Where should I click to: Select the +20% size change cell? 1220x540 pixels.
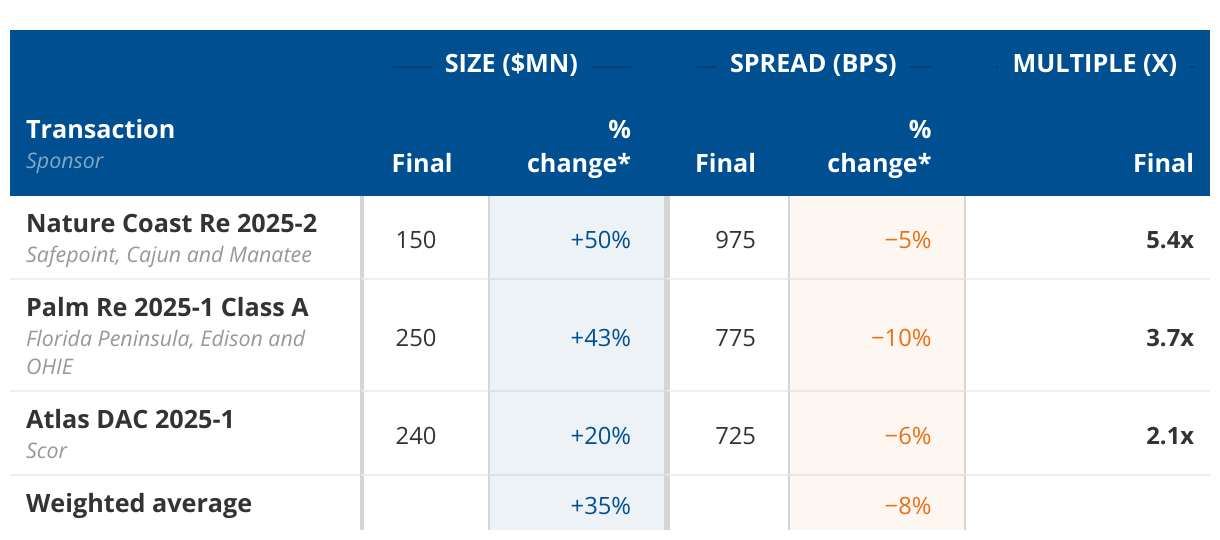pos(600,436)
